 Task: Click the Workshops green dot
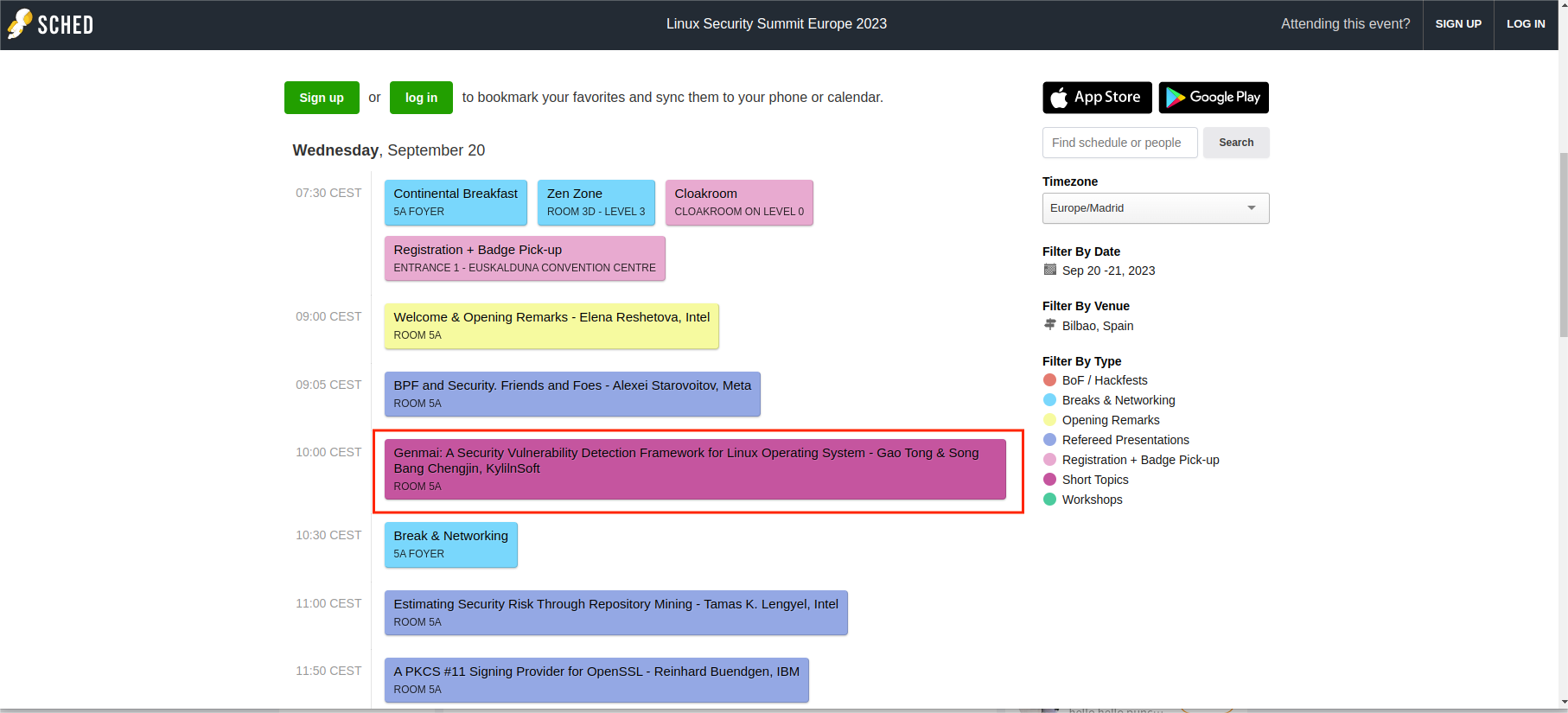coord(1050,500)
